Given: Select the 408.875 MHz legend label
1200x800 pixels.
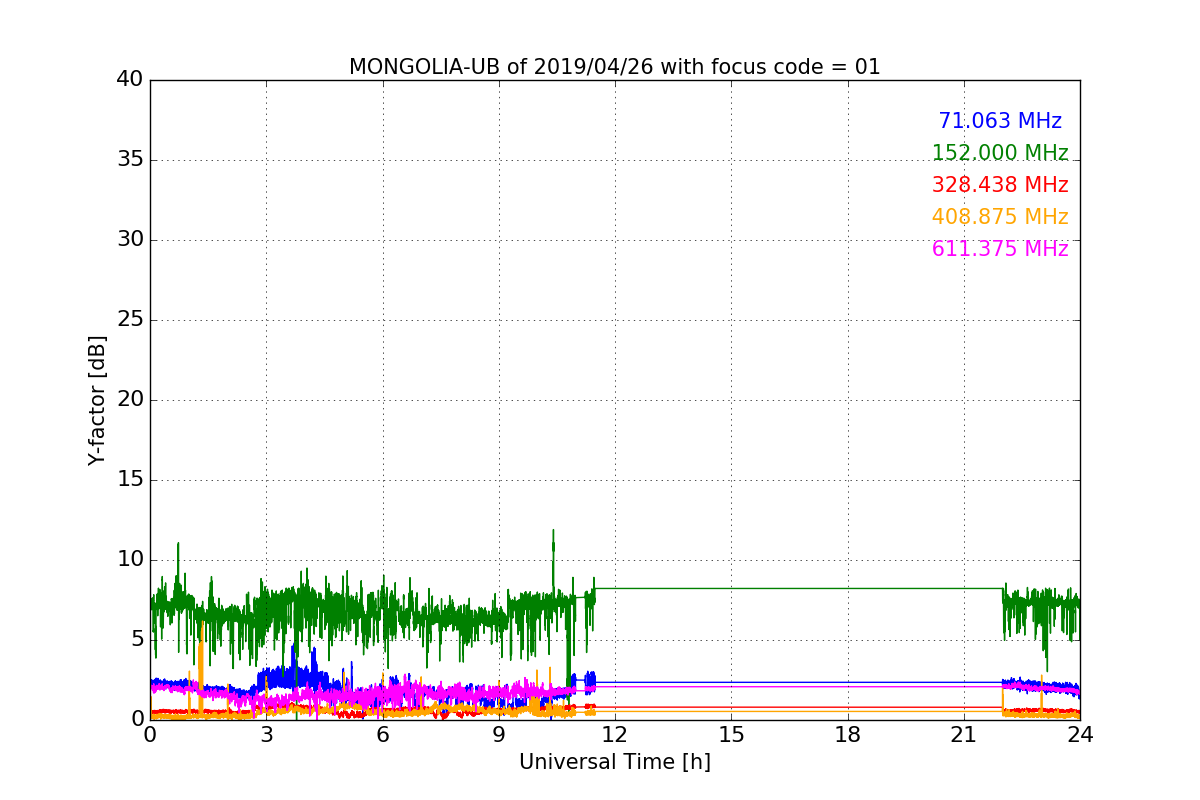Looking at the screenshot, I should [1000, 217].
